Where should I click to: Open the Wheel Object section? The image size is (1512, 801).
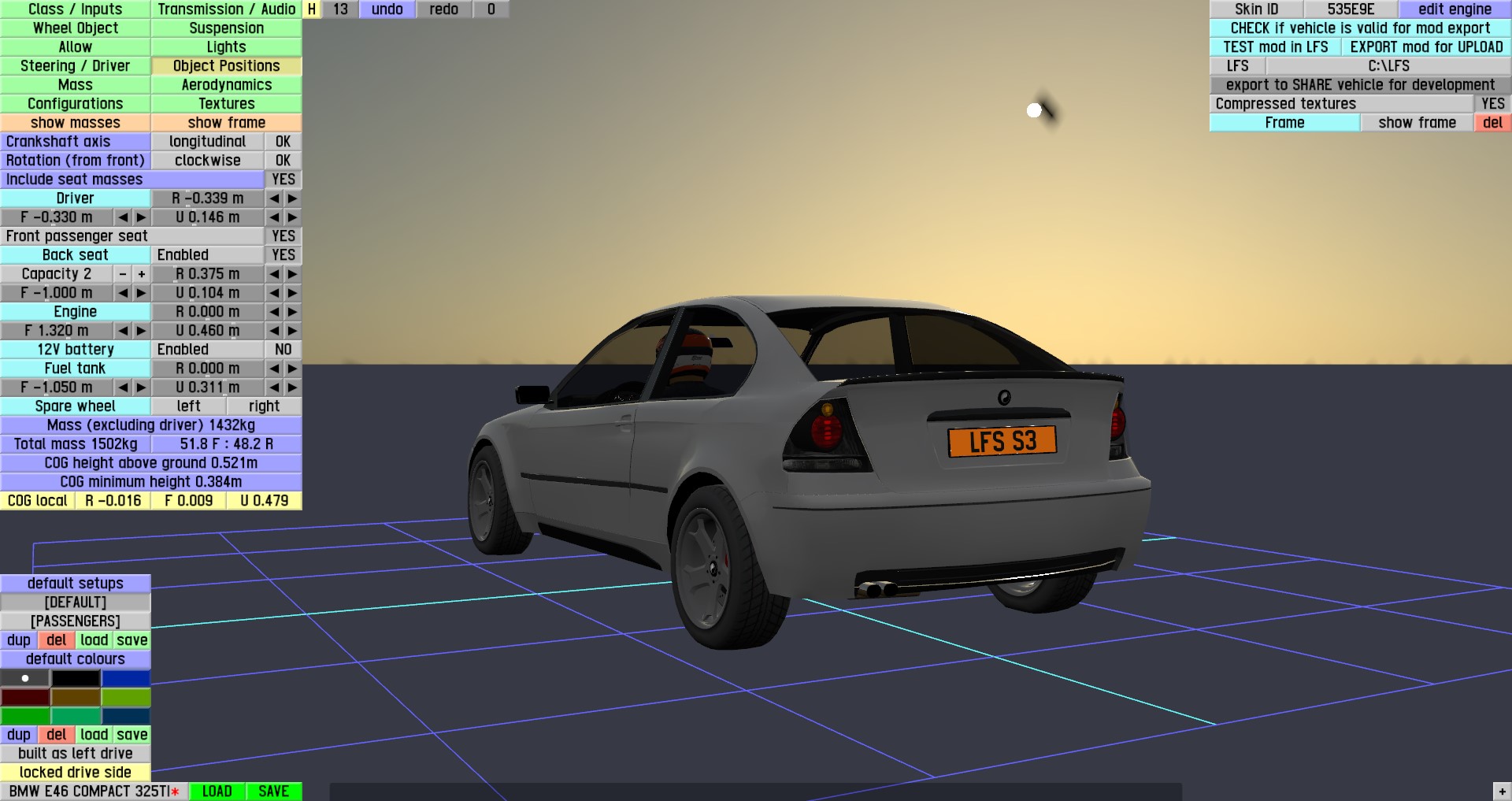(76, 28)
